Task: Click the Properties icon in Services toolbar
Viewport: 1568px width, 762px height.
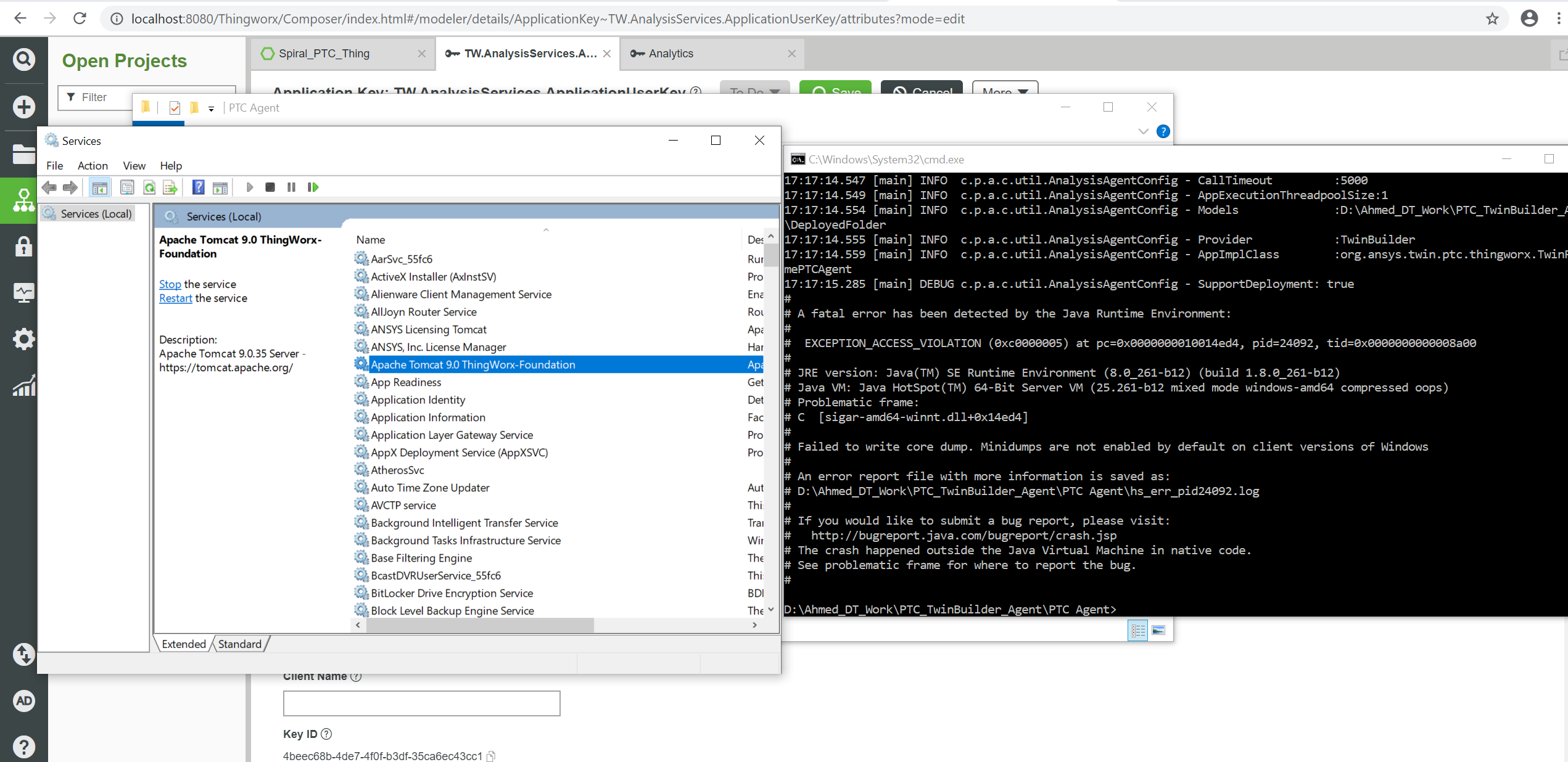Action: [x=127, y=187]
